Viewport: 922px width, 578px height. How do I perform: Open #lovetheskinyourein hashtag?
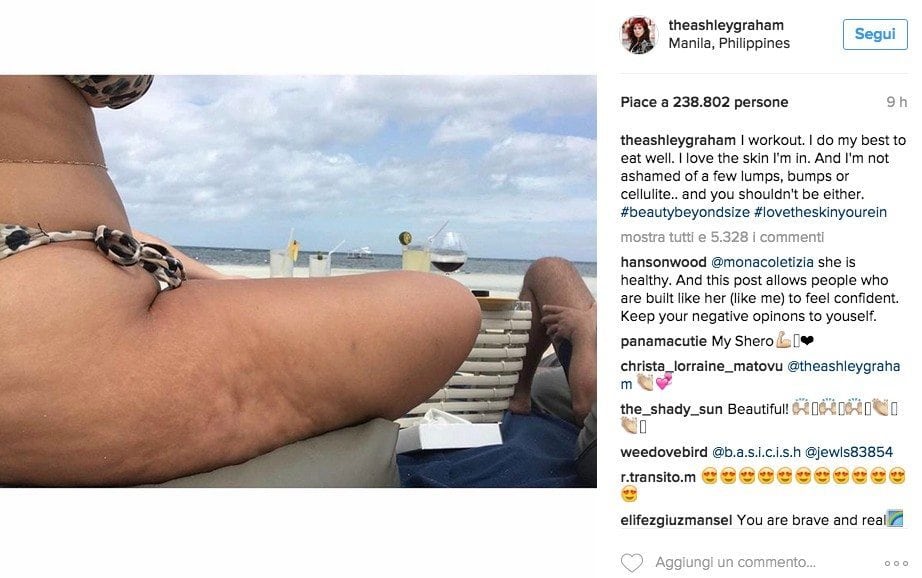pos(820,212)
